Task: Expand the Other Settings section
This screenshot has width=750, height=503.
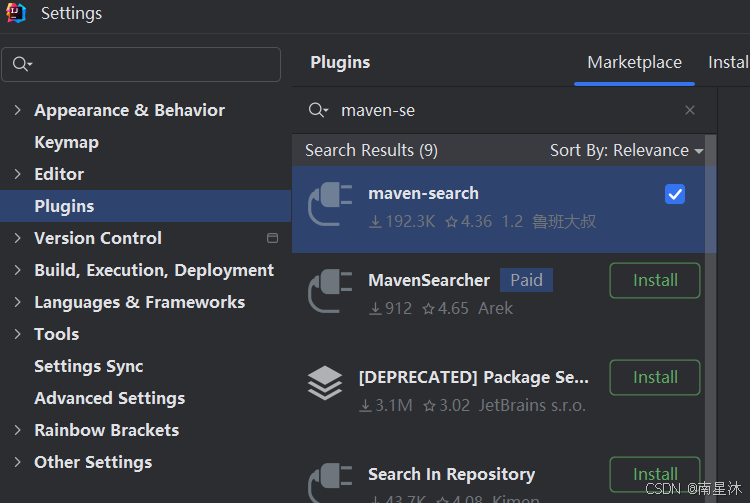Action: tap(18, 462)
